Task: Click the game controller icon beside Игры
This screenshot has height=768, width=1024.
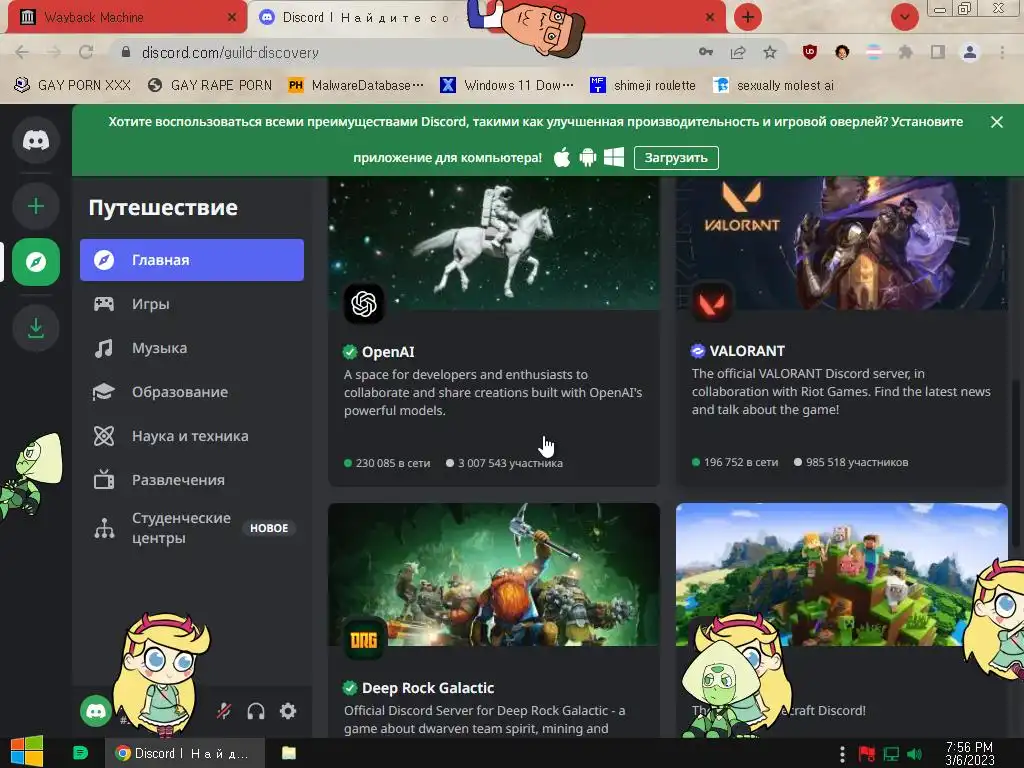Action: point(104,304)
